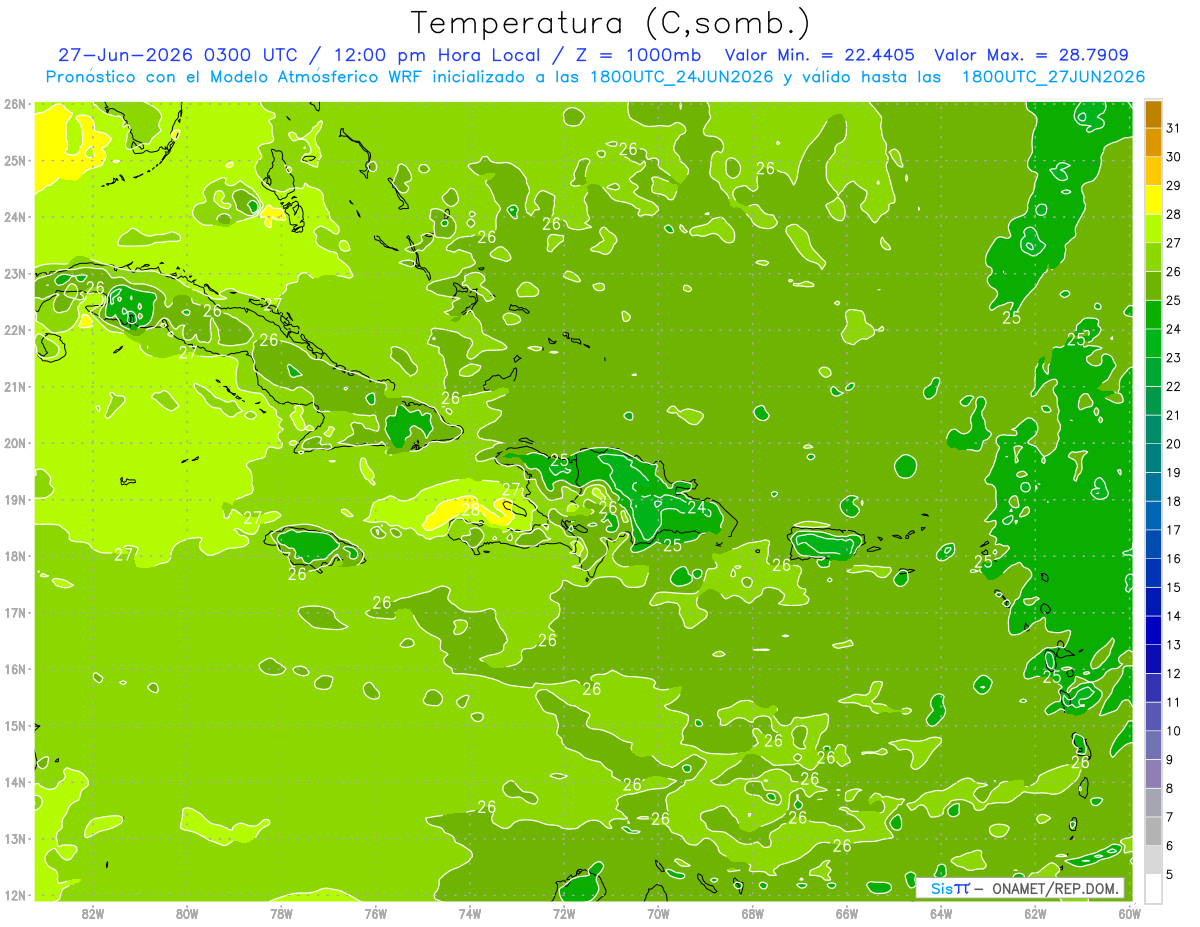This screenshot has width=1200, height=927.
Task: Click the 66W longitude axis label
Action: 847,913
